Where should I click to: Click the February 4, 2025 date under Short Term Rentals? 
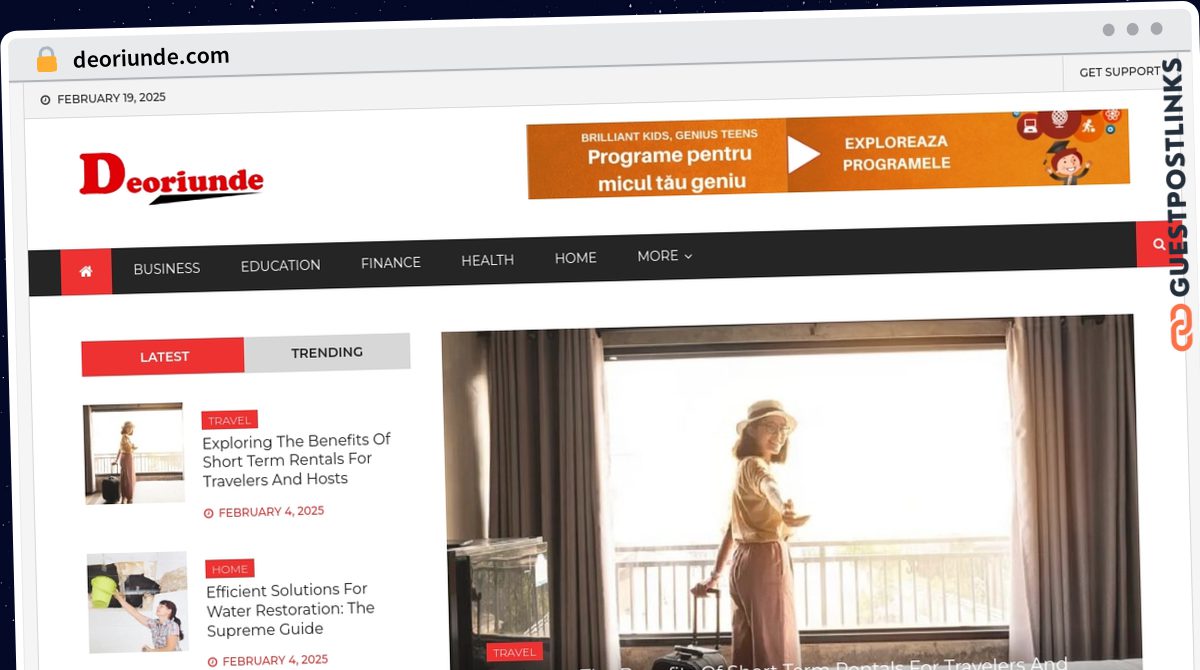pos(271,512)
